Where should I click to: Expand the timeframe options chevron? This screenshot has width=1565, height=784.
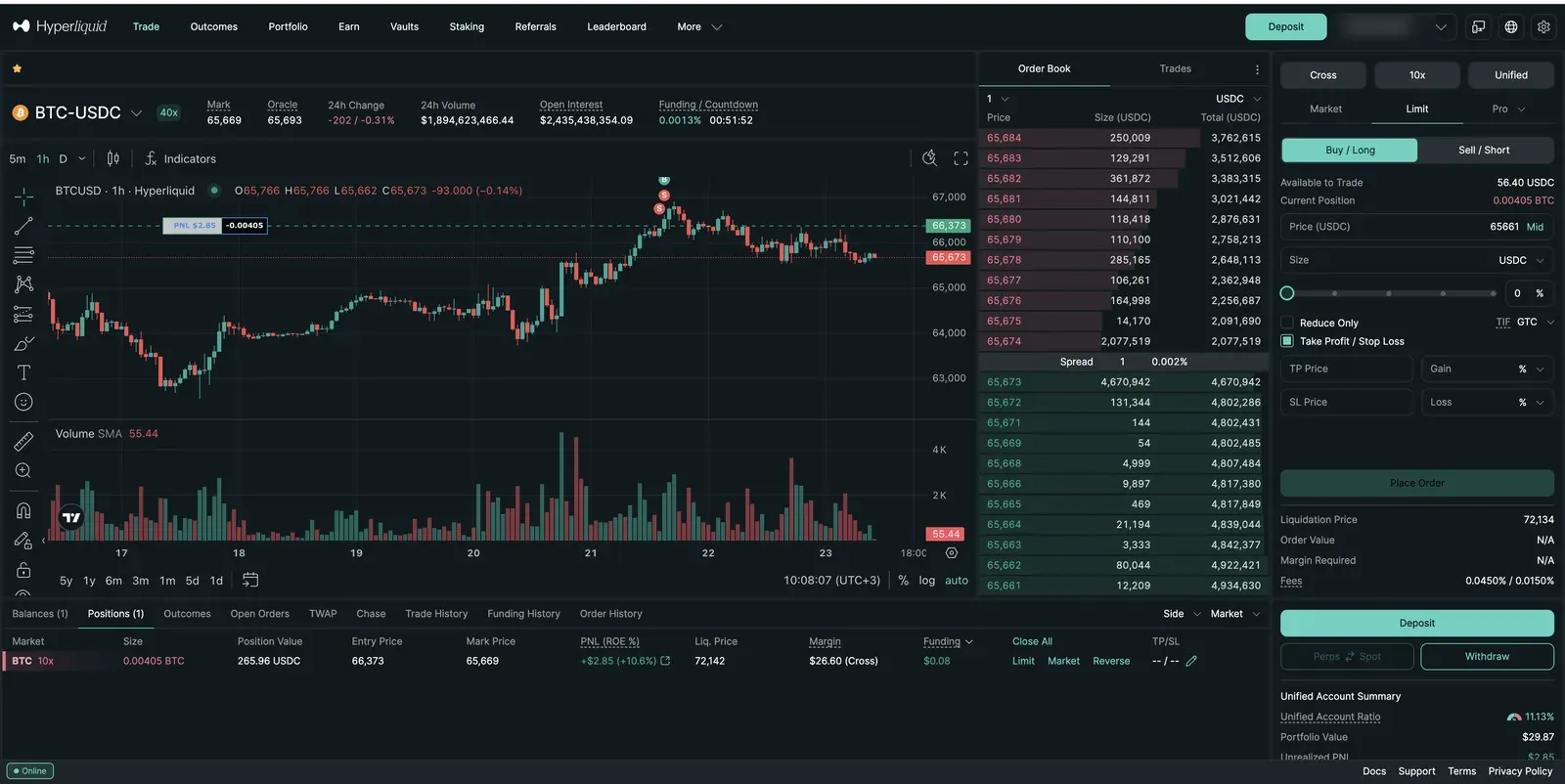[x=82, y=159]
